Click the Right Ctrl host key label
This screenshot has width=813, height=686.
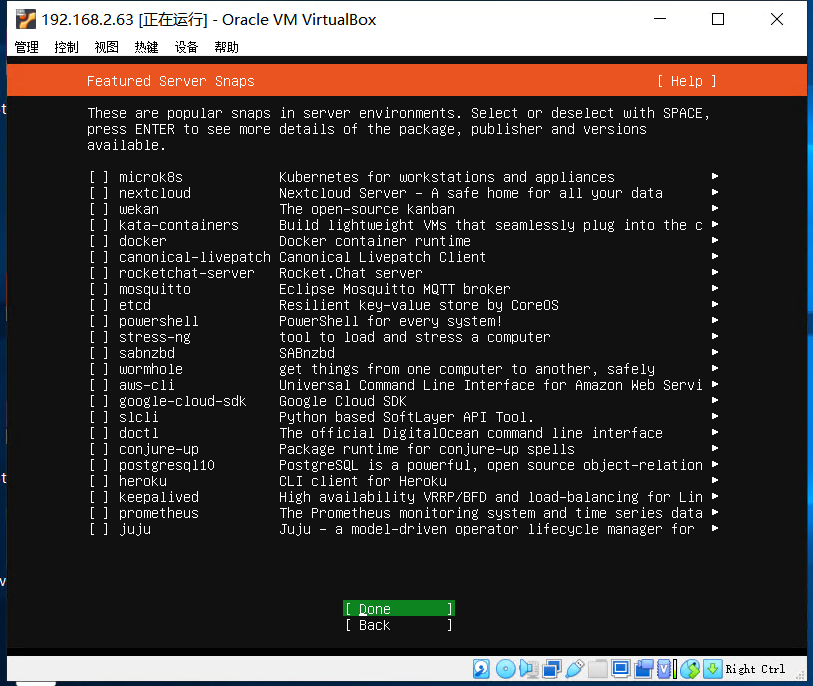[x=754, y=669]
